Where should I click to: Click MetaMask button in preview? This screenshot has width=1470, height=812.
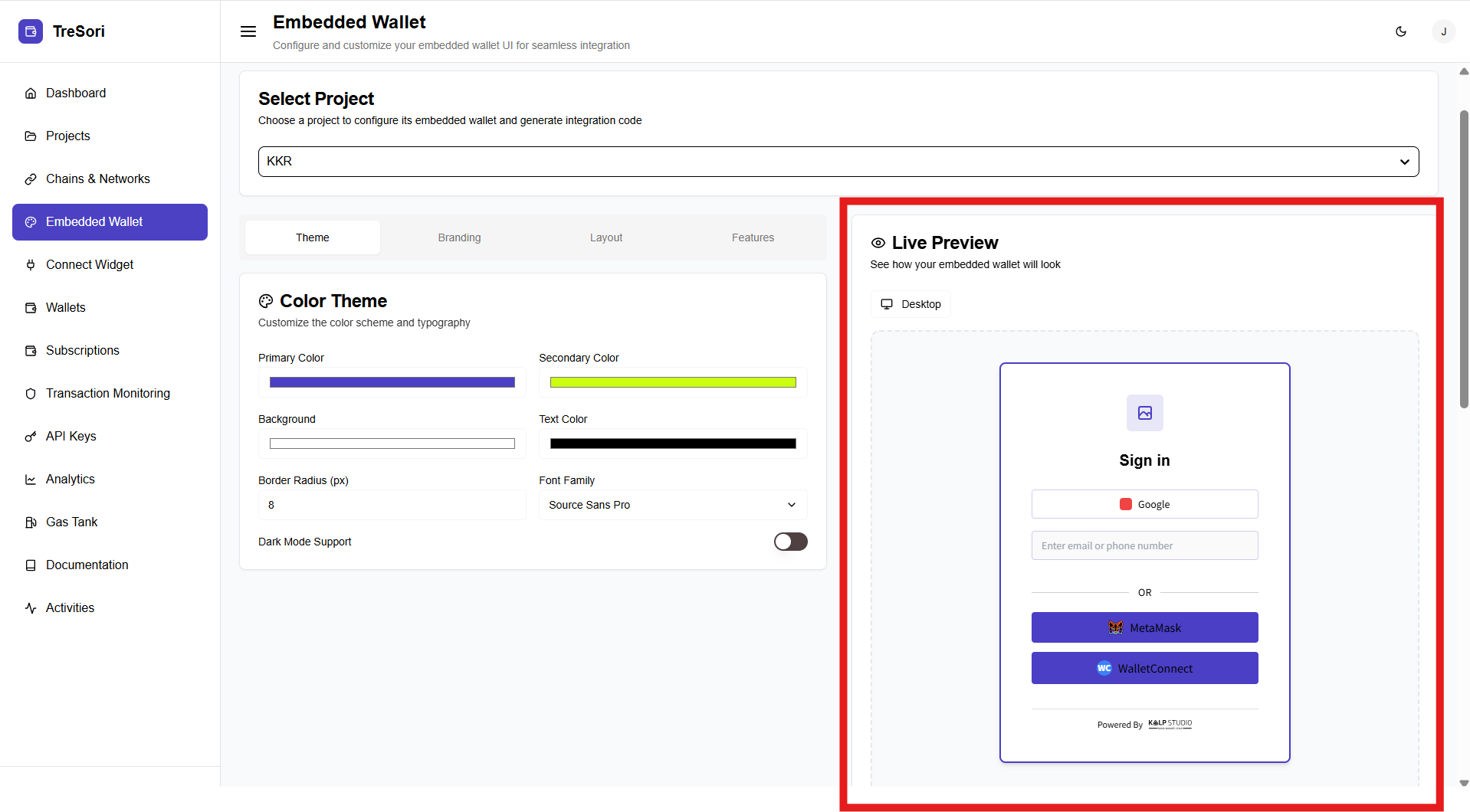(x=1144, y=627)
